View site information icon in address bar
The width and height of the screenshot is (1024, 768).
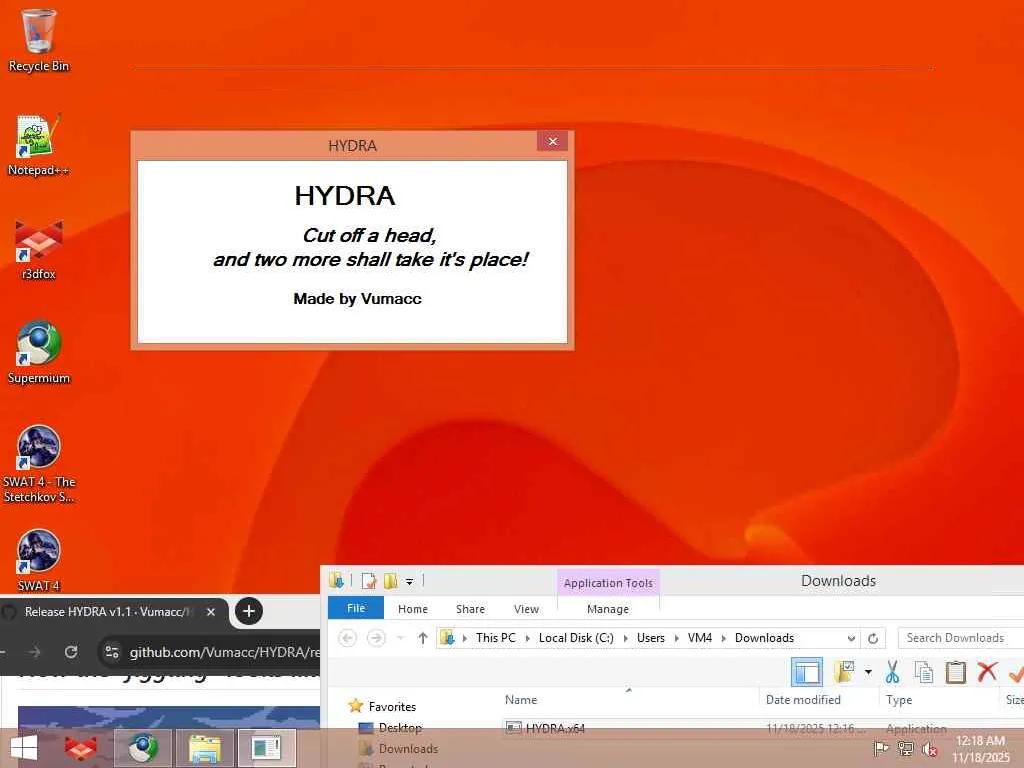point(112,652)
